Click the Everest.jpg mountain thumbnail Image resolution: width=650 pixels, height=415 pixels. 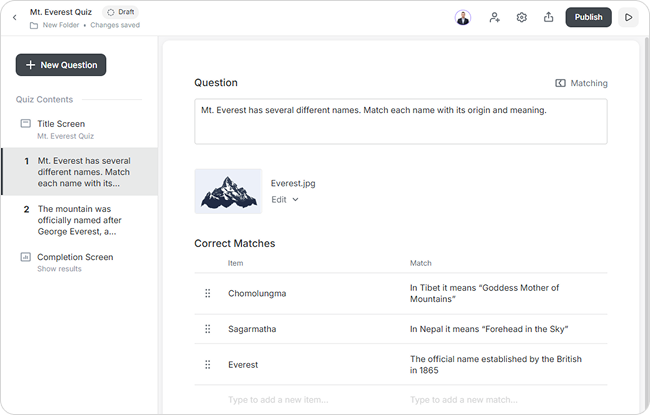pyautogui.click(x=228, y=191)
